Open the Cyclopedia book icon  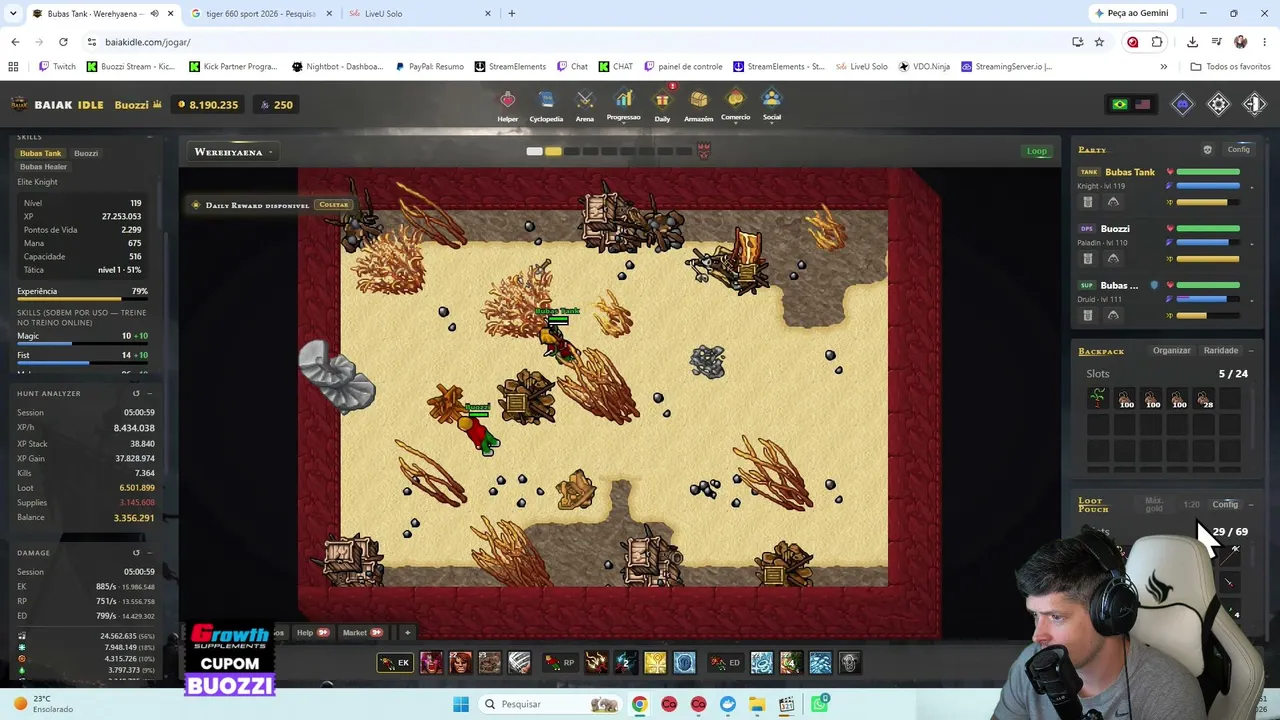(546, 100)
